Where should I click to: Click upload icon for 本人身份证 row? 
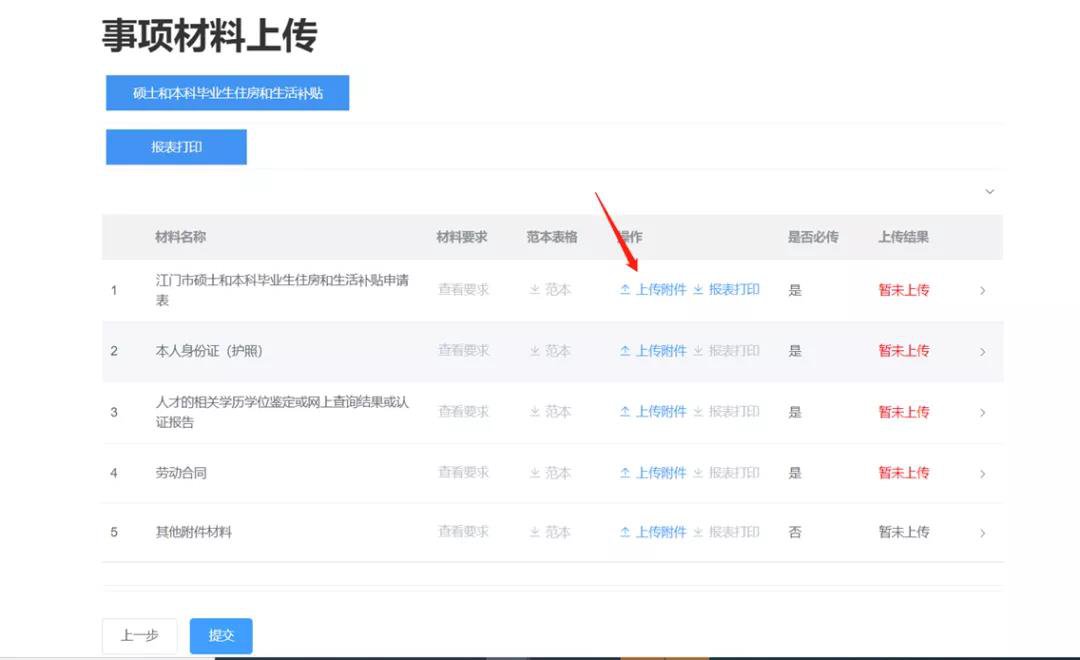[625, 351]
